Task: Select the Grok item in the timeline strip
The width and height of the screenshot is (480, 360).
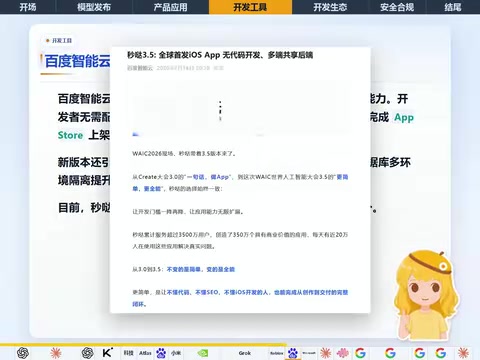Action: [245, 353]
